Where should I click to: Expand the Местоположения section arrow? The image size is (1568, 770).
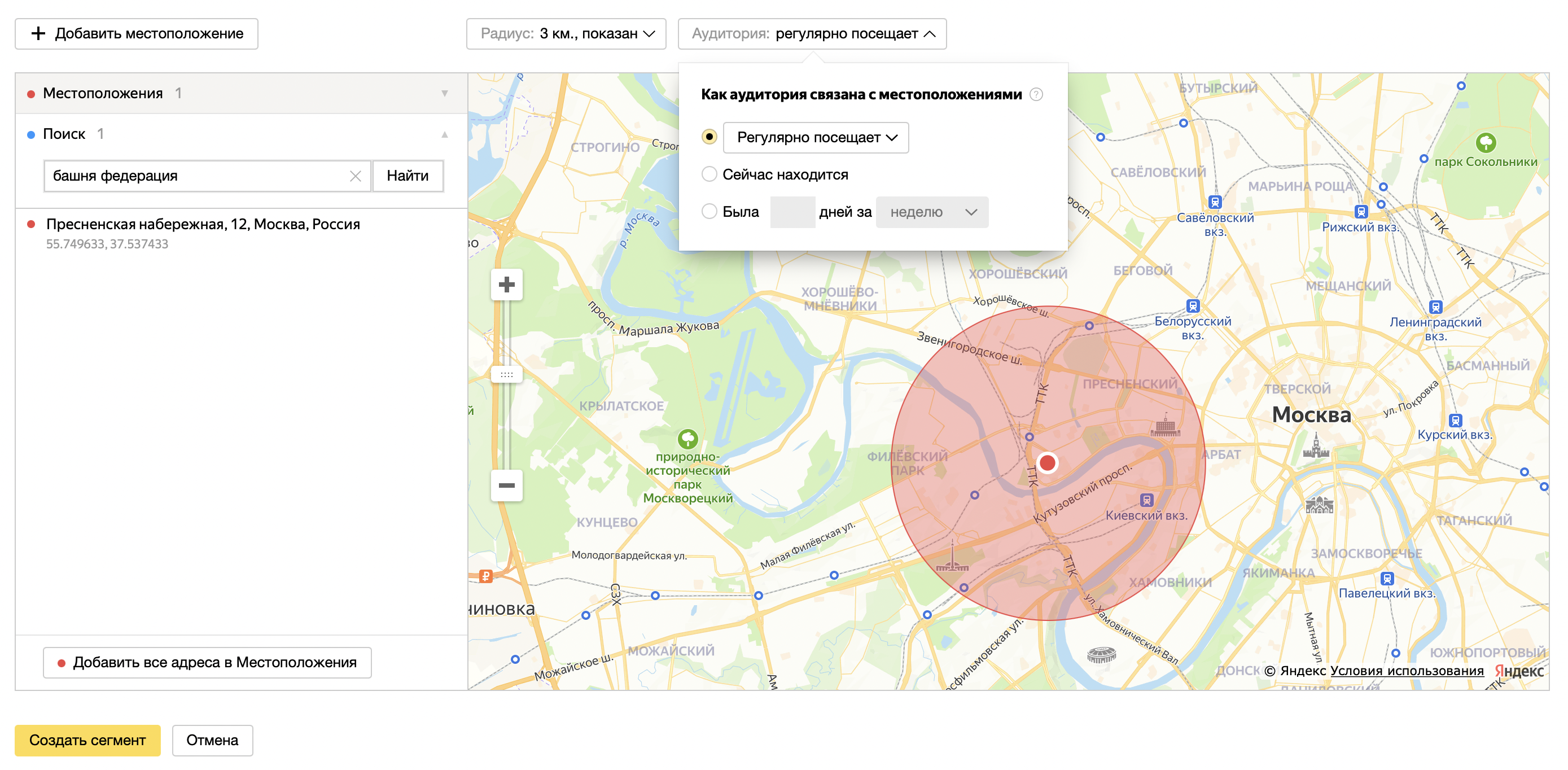pos(445,94)
